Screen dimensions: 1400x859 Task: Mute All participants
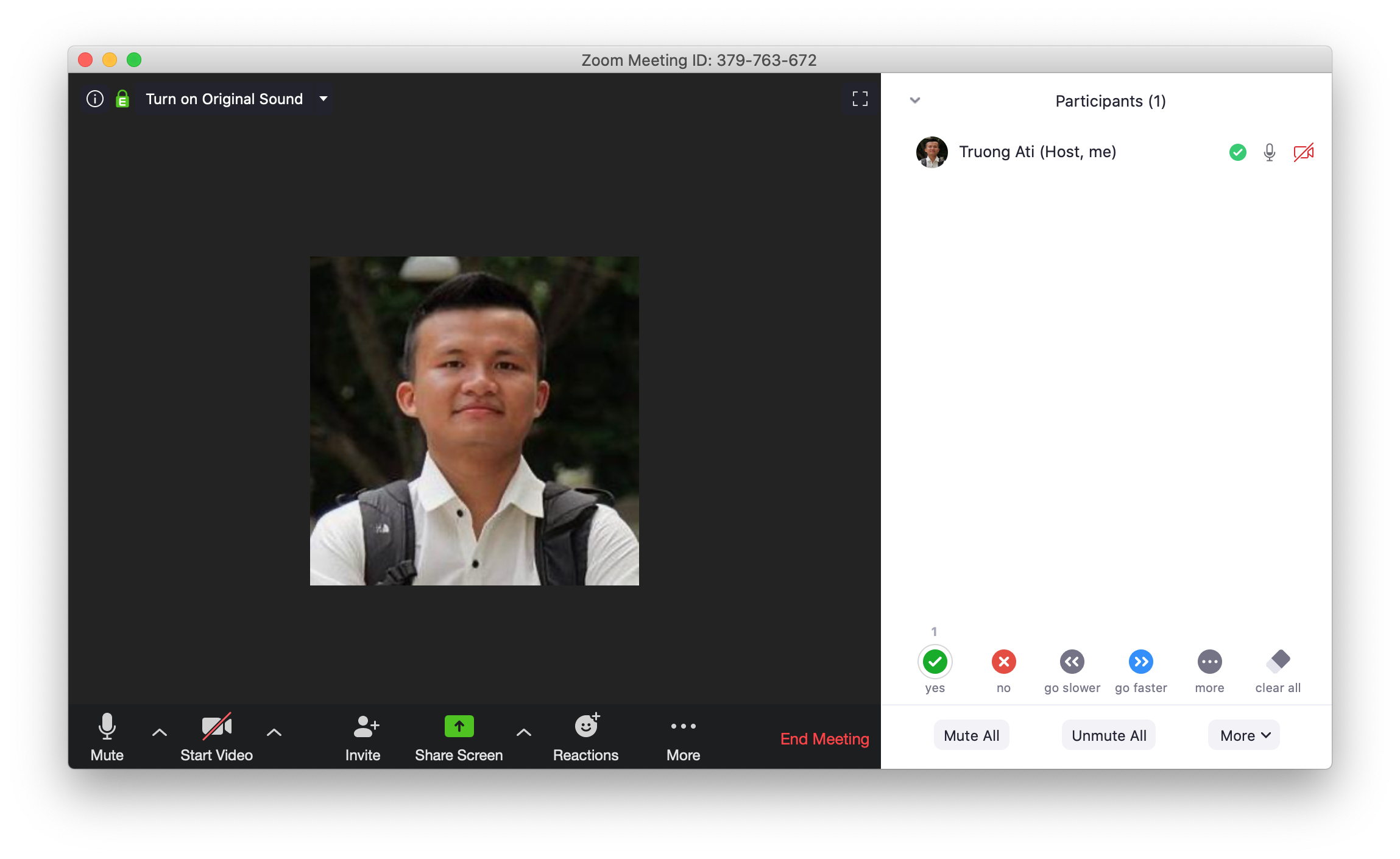[x=971, y=735]
